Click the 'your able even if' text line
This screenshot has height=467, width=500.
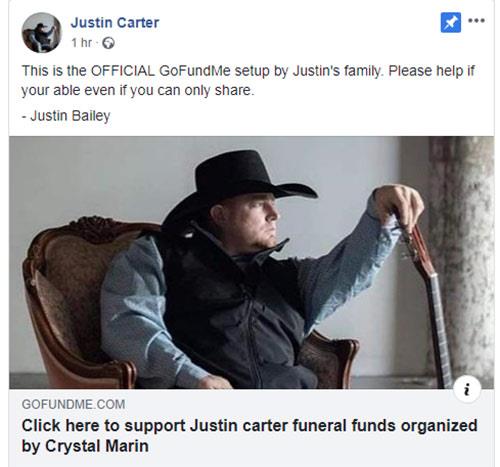(x=138, y=90)
